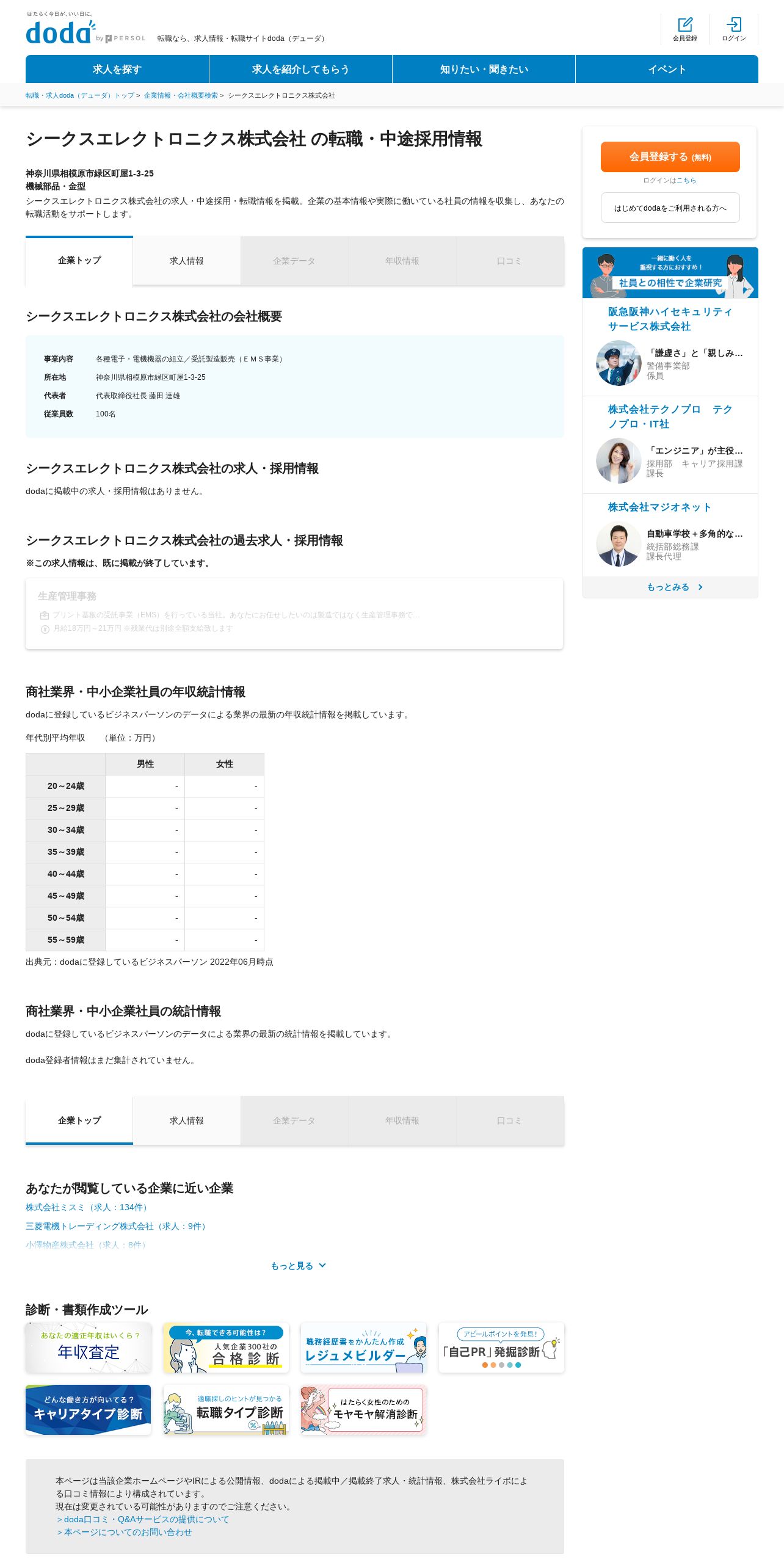Open 合格診断 tool banner
784x1568 pixels.
point(226,1348)
